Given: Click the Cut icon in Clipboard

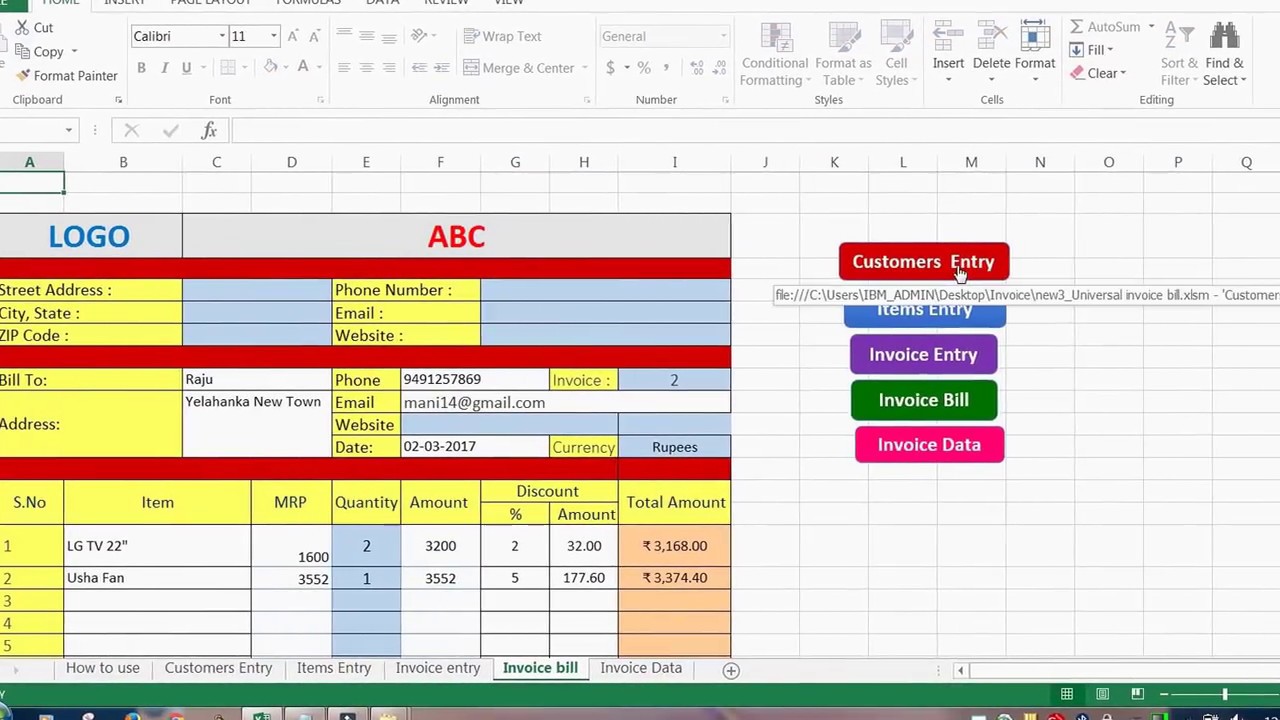Looking at the screenshot, I should [x=20, y=28].
